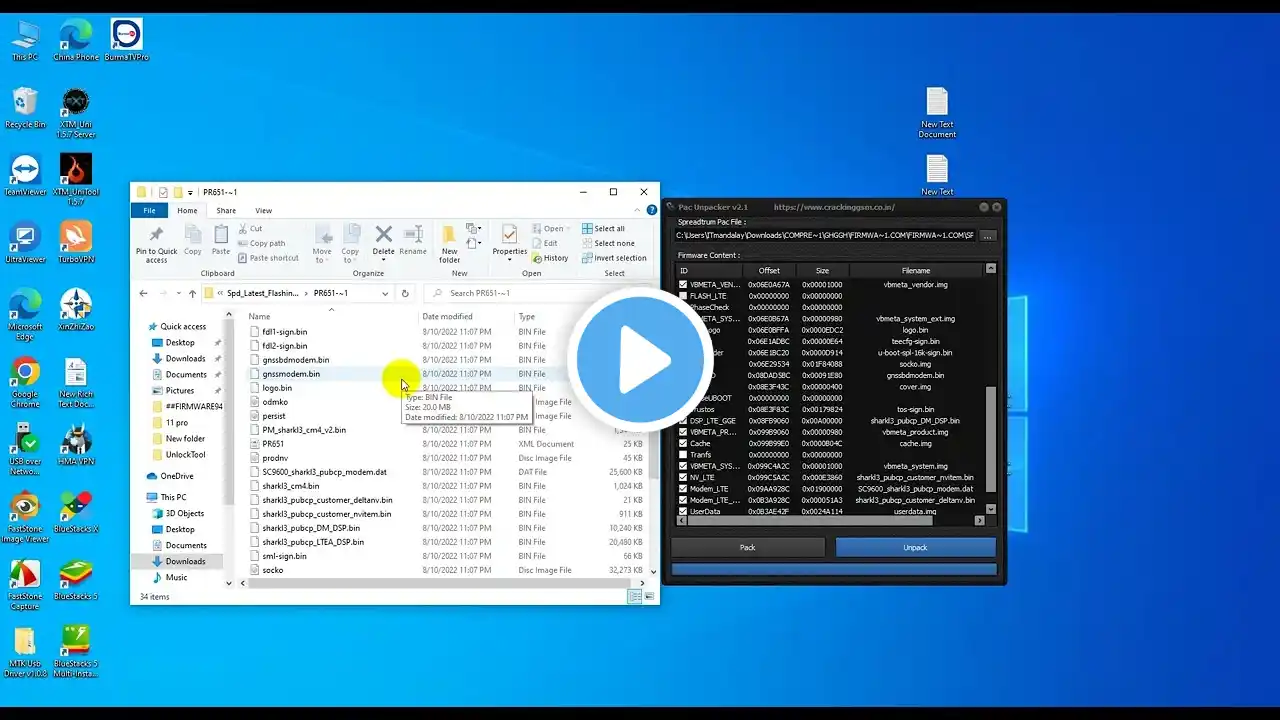
Task: Open the address bar path history dropdown
Action: tap(384, 293)
